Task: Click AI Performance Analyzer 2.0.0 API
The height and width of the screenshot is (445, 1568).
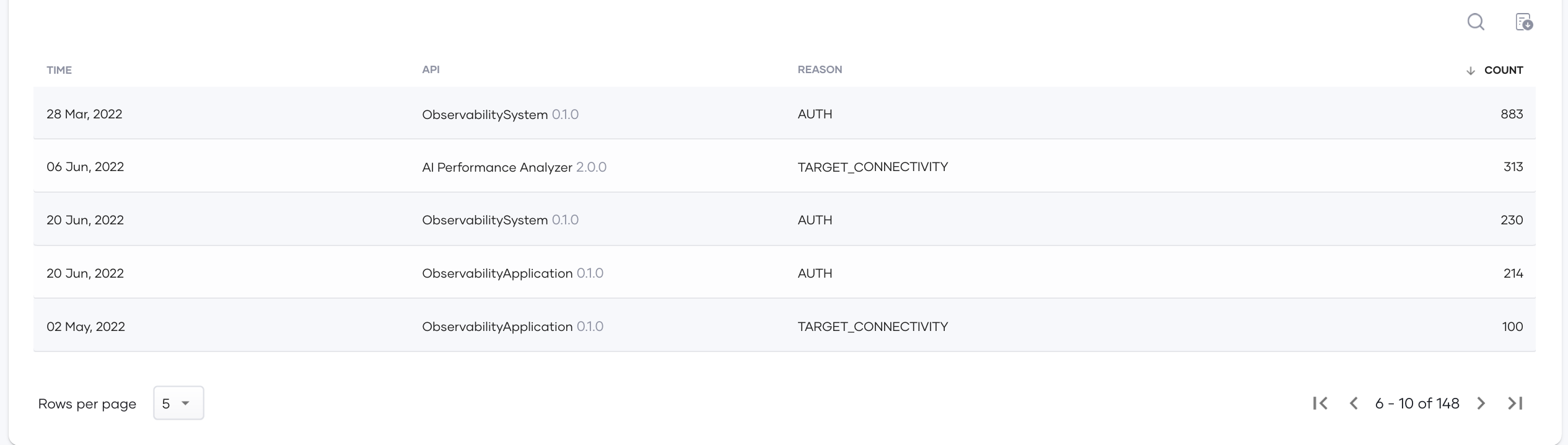Action: pyautogui.click(x=514, y=167)
